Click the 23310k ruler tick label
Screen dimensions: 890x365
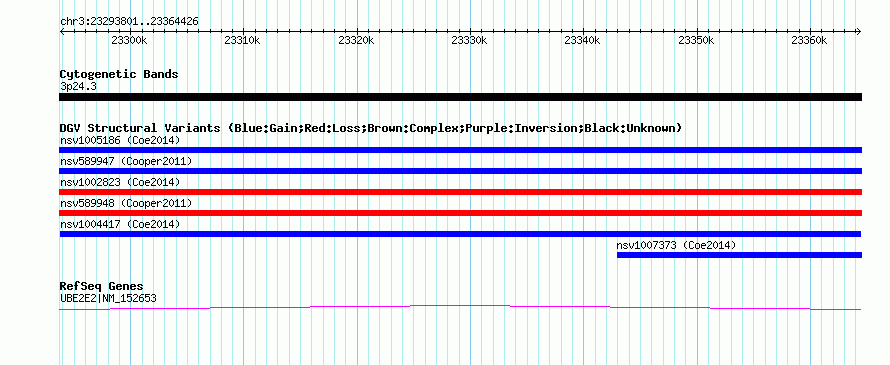243,40
